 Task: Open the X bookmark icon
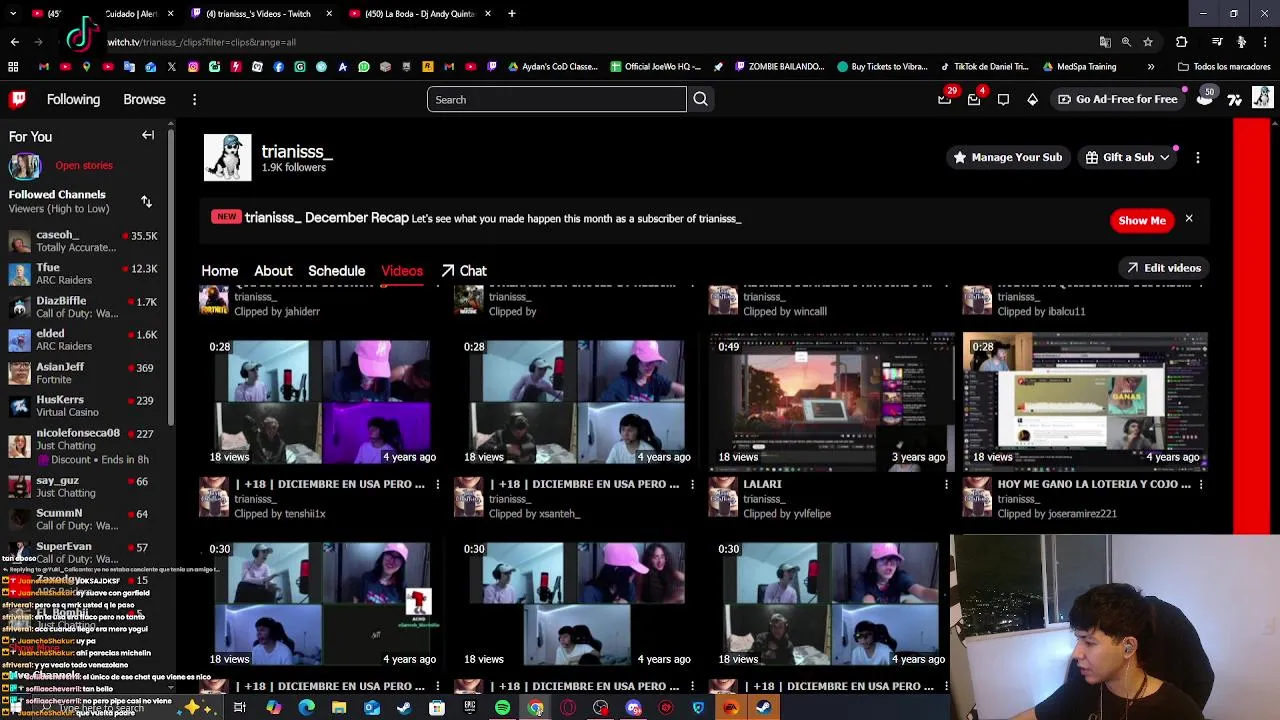click(x=172, y=67)
